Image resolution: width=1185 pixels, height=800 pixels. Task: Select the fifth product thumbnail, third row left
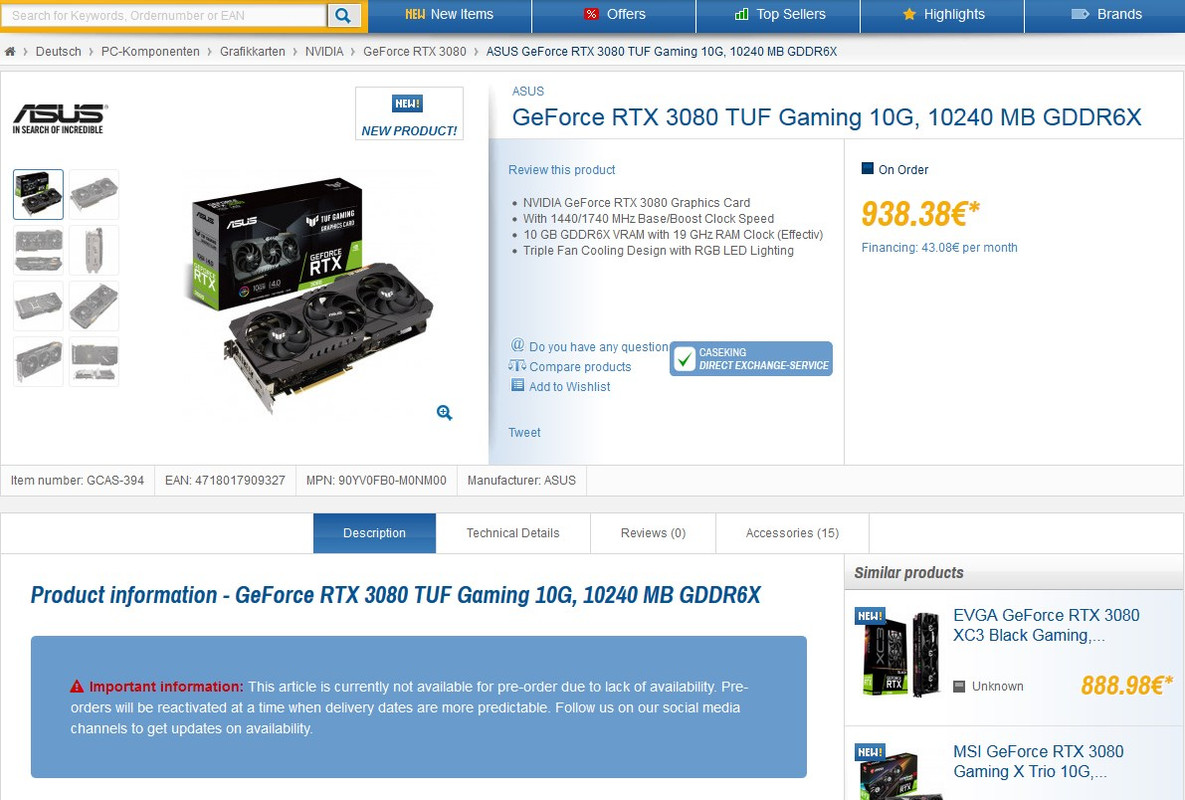39,306
